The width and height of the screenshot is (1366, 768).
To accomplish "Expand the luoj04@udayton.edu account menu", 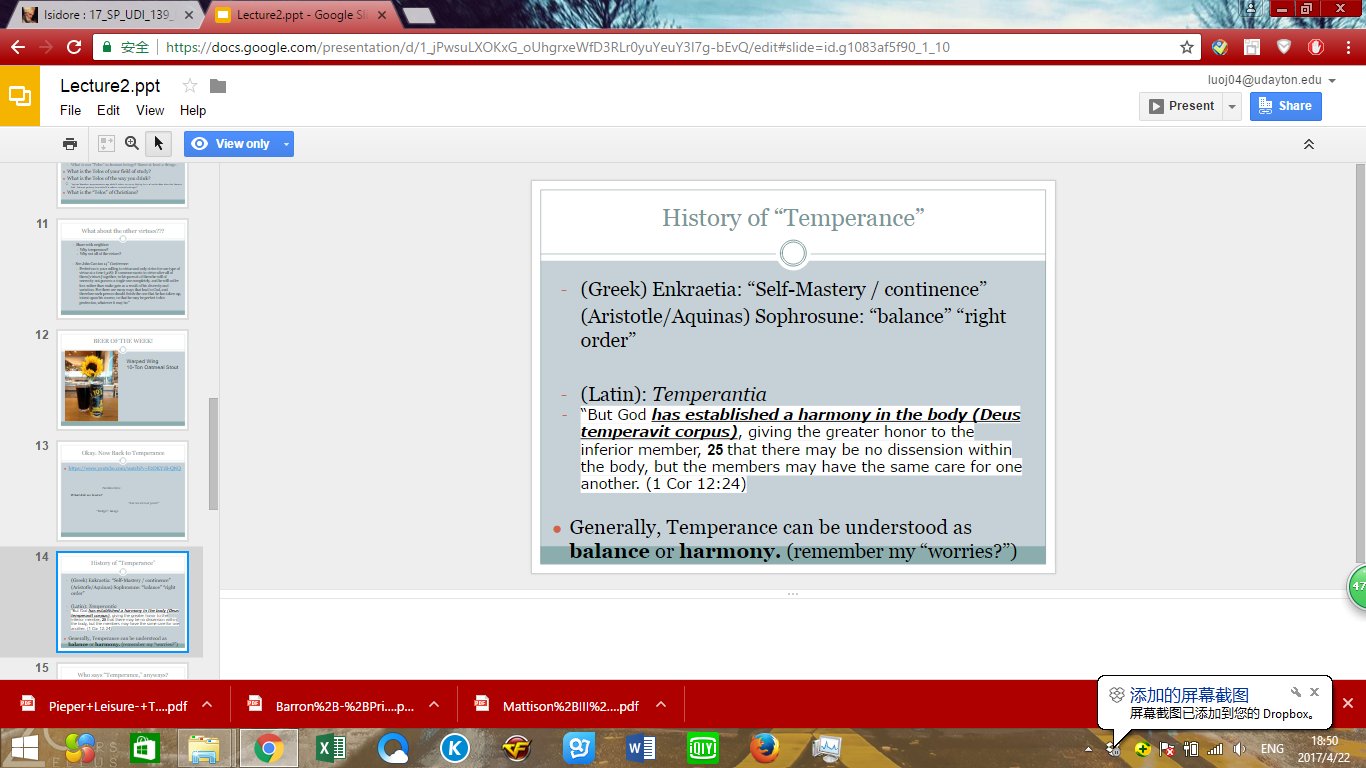I will 1331,80.
